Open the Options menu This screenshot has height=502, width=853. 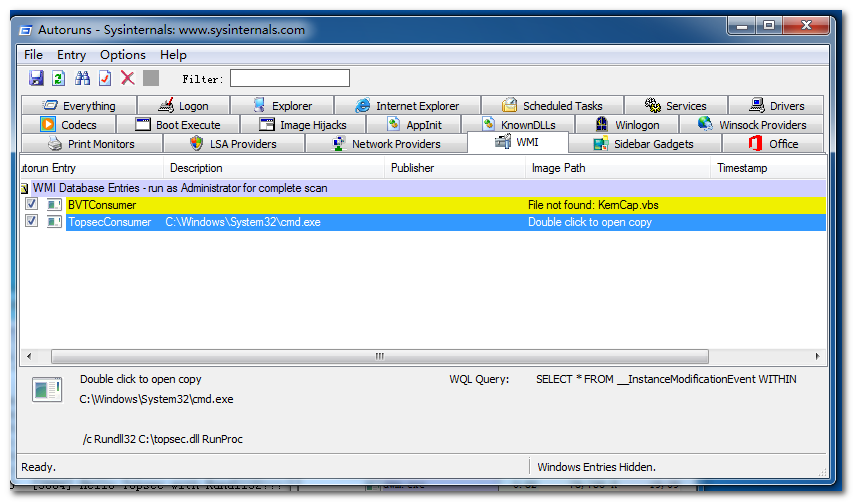coord(123,55)
